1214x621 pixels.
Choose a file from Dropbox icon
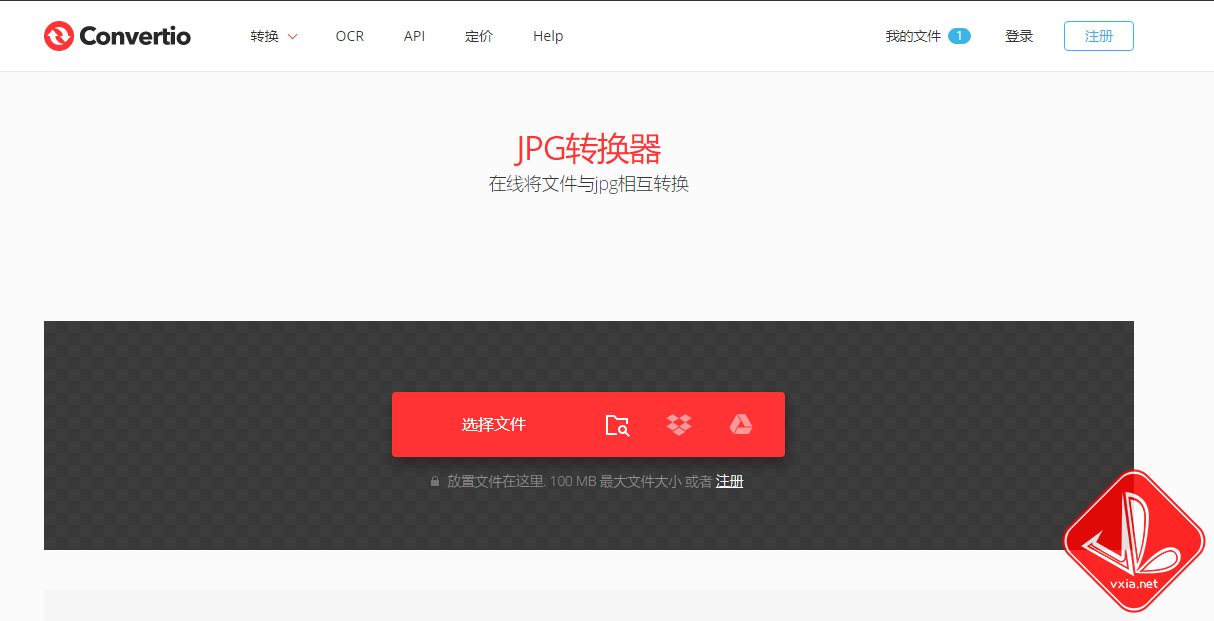[679, 425]
